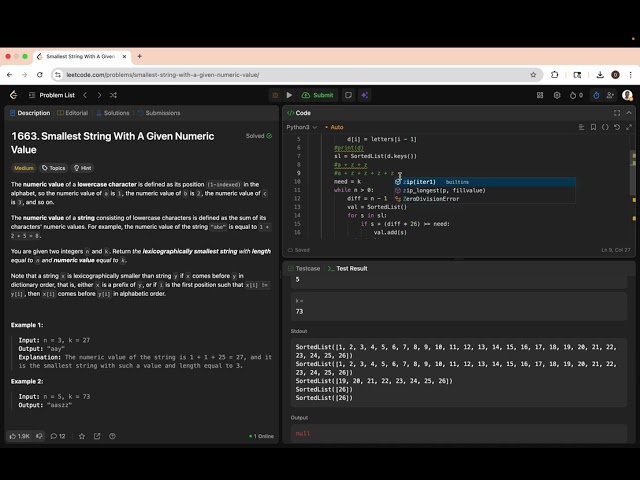Switch to the Editorial tab

[x=73, y=113]
